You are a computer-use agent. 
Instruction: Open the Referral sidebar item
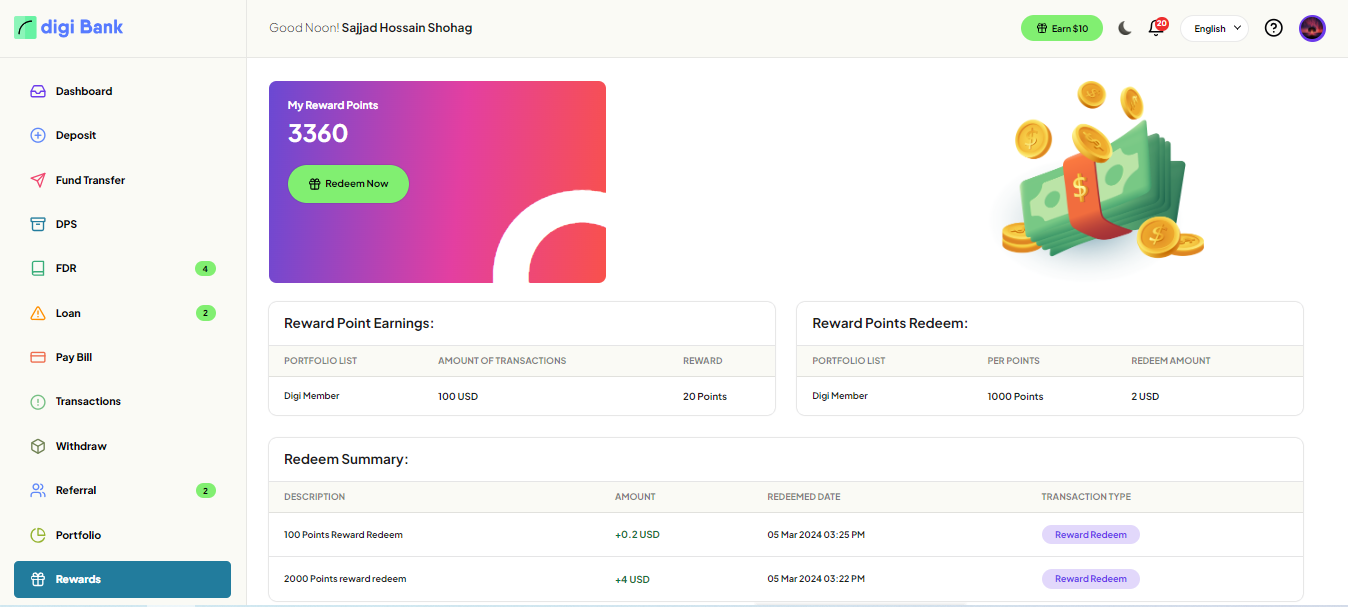(x=76, y=490)
